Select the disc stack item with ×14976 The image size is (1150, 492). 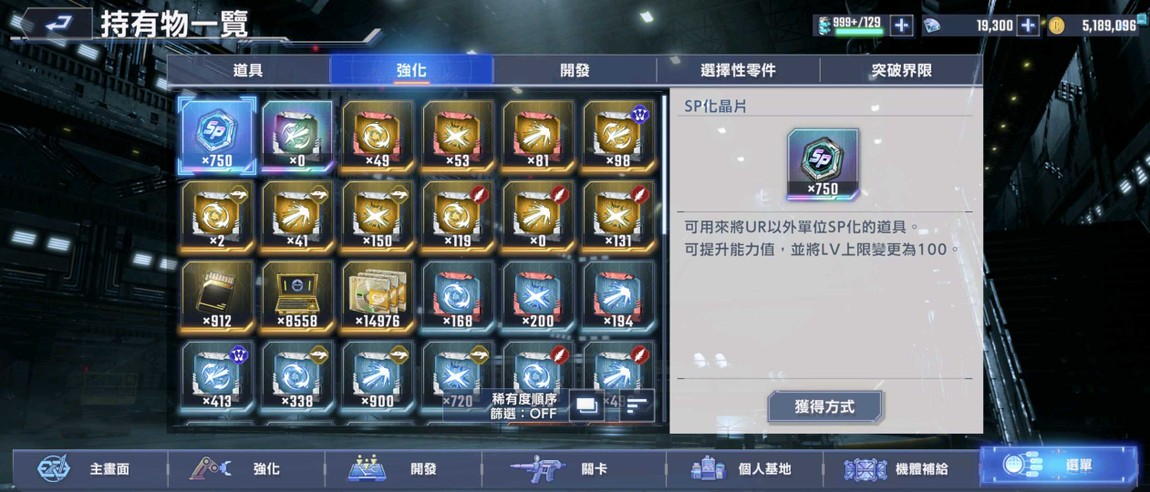click(378, 295)
